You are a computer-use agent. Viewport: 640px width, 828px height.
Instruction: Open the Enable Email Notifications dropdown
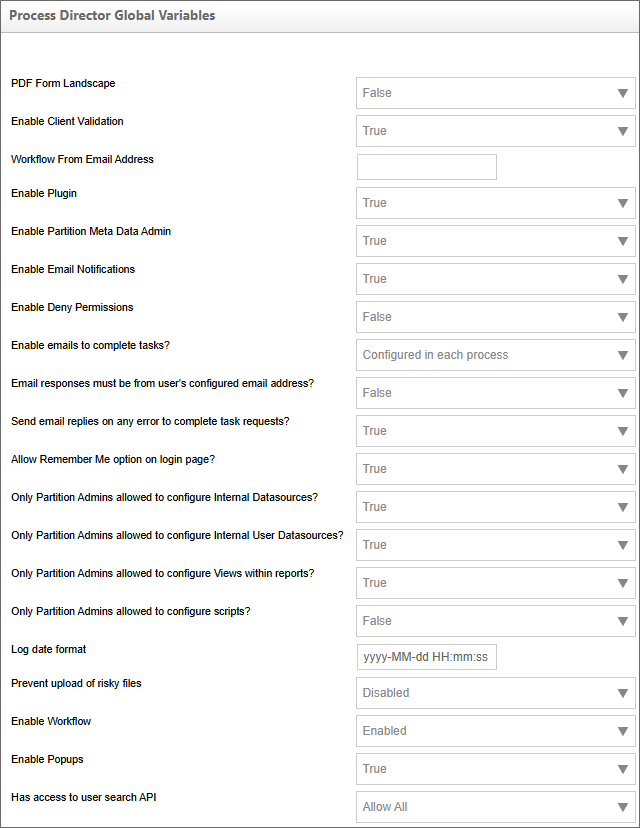[x=496, y=279]
